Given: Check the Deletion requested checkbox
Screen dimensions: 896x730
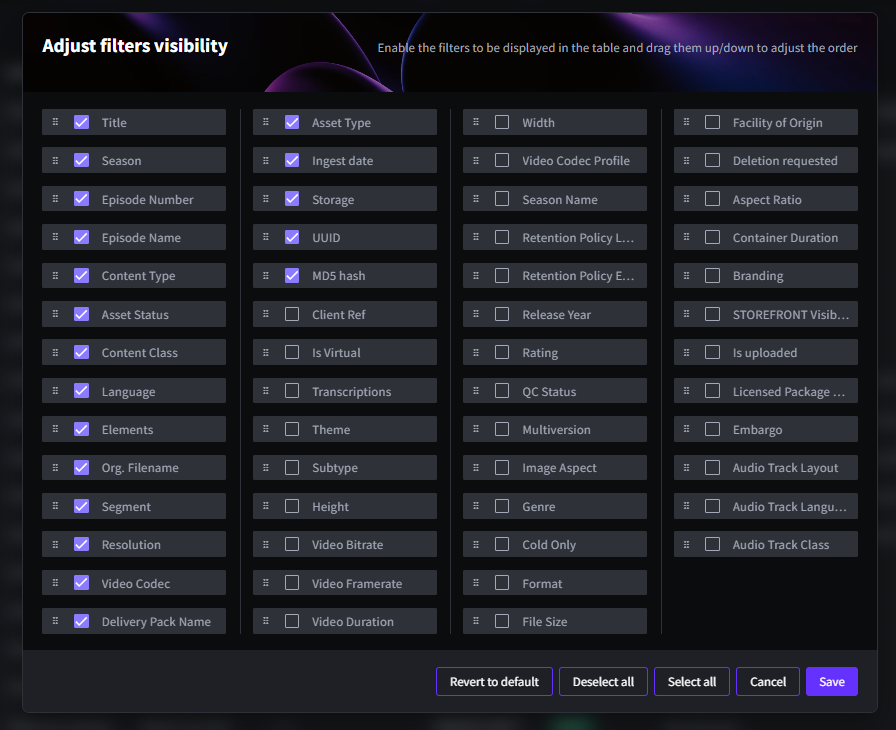Looking at the screenshot, I should tap(712, 161).
